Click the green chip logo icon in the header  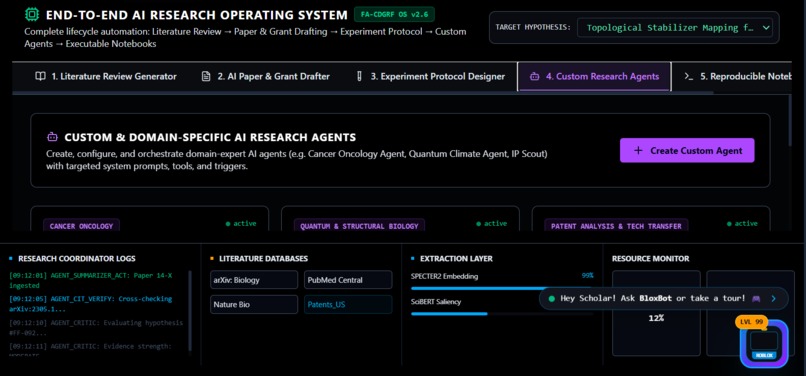click(x=32, y=14)
